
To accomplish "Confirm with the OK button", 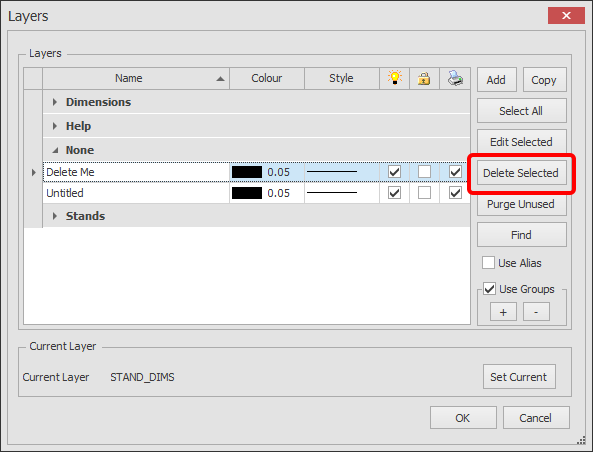I will [x=463, y=418].
